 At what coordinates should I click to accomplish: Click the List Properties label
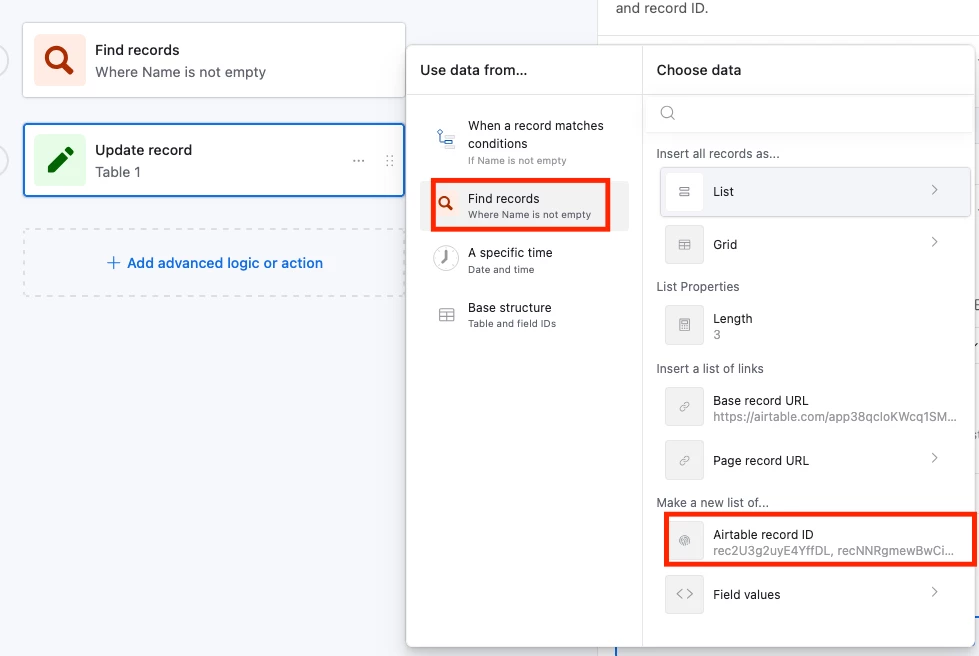click(x=697, y=286)
